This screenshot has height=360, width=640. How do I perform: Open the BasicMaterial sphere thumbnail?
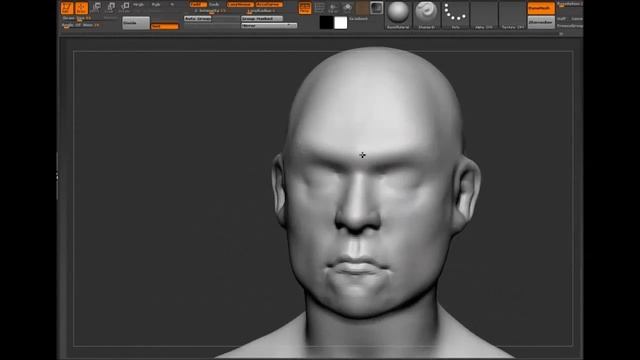pos(398,15)
